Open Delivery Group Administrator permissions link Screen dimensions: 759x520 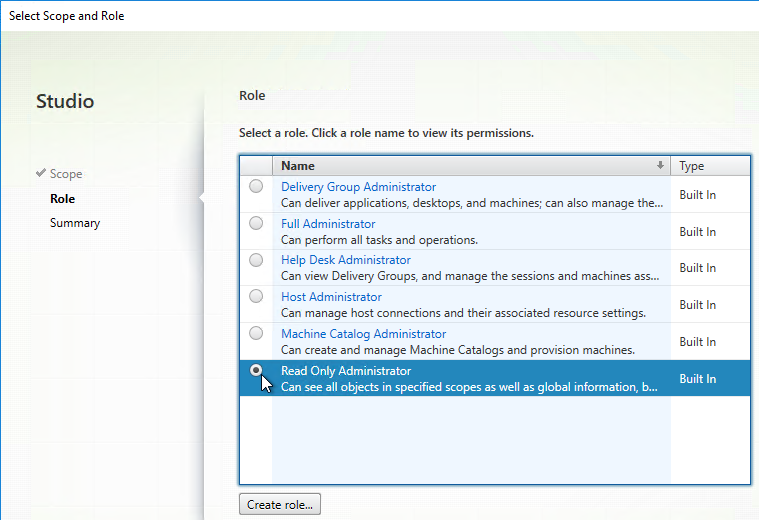coord(358,187)
